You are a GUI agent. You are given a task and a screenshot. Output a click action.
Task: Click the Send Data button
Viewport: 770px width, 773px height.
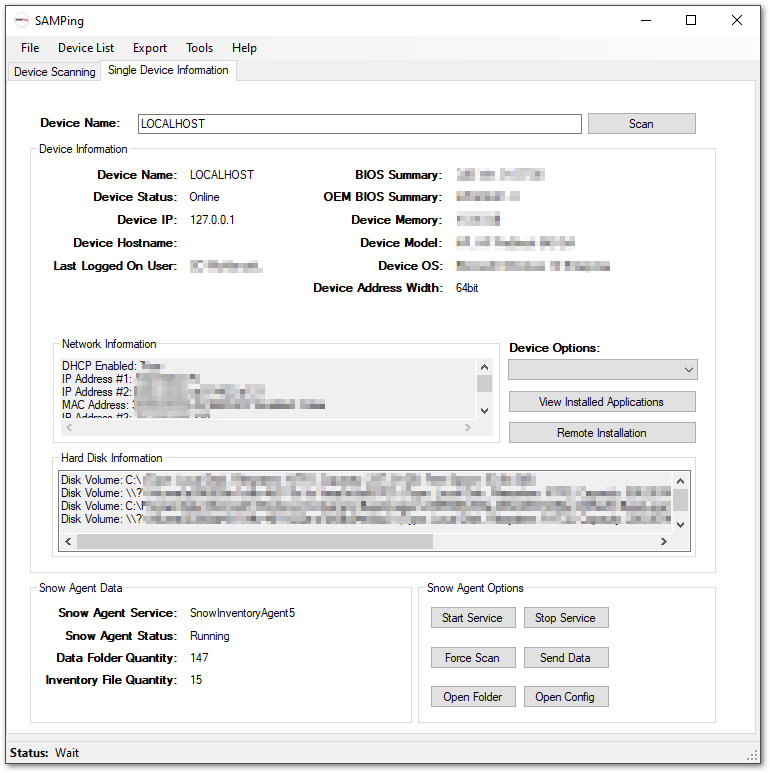565,658
